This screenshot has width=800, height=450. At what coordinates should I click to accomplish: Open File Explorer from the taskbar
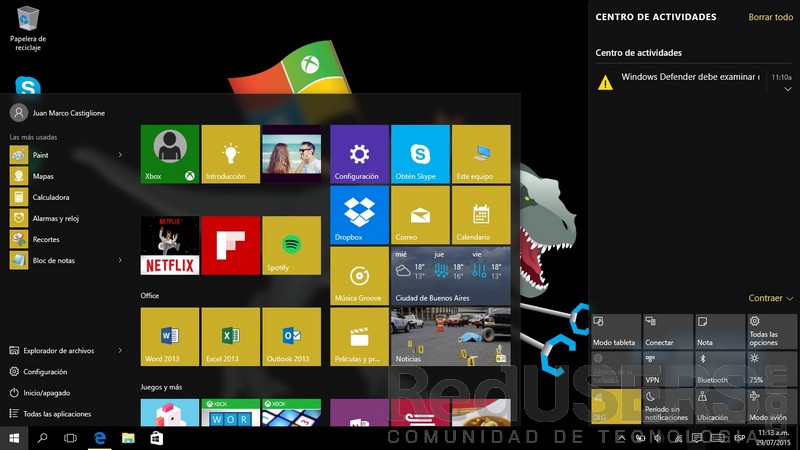tap(128, 438)
